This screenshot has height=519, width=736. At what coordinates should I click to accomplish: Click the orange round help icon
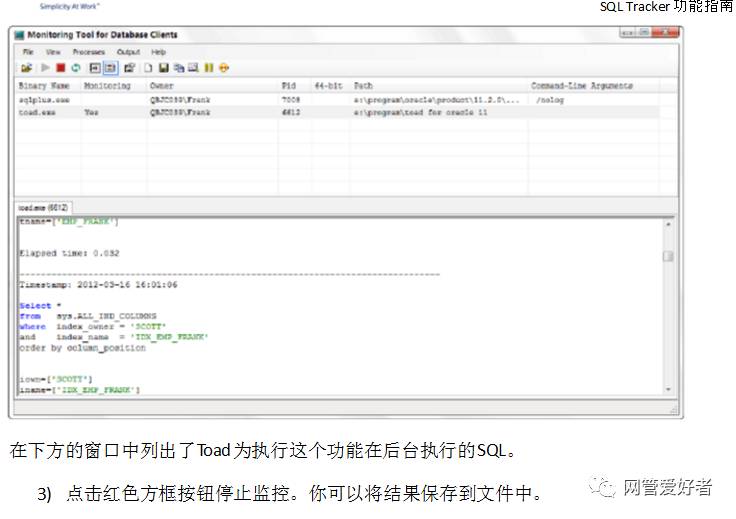(224, 68)
